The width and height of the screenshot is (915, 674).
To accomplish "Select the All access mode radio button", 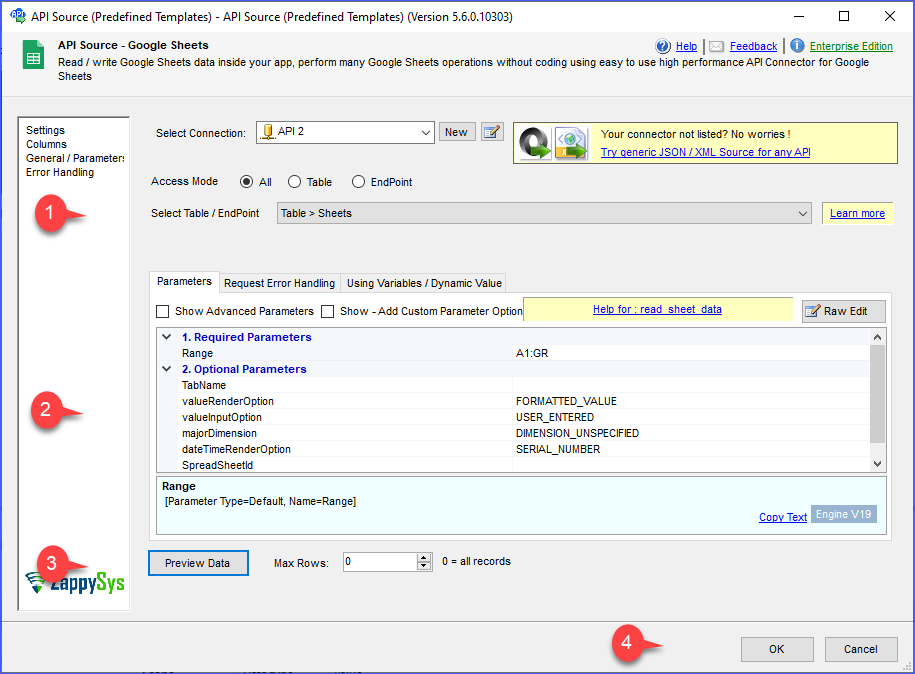I will 246,182.
